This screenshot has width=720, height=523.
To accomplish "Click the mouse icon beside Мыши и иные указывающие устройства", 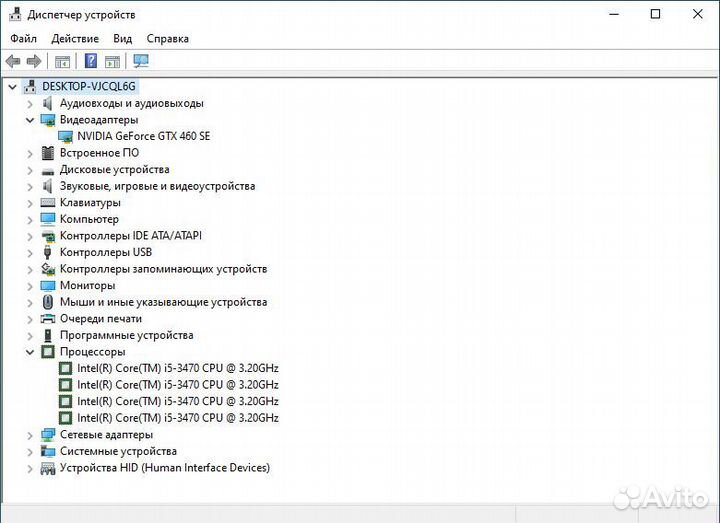I will tap(48, 302).
